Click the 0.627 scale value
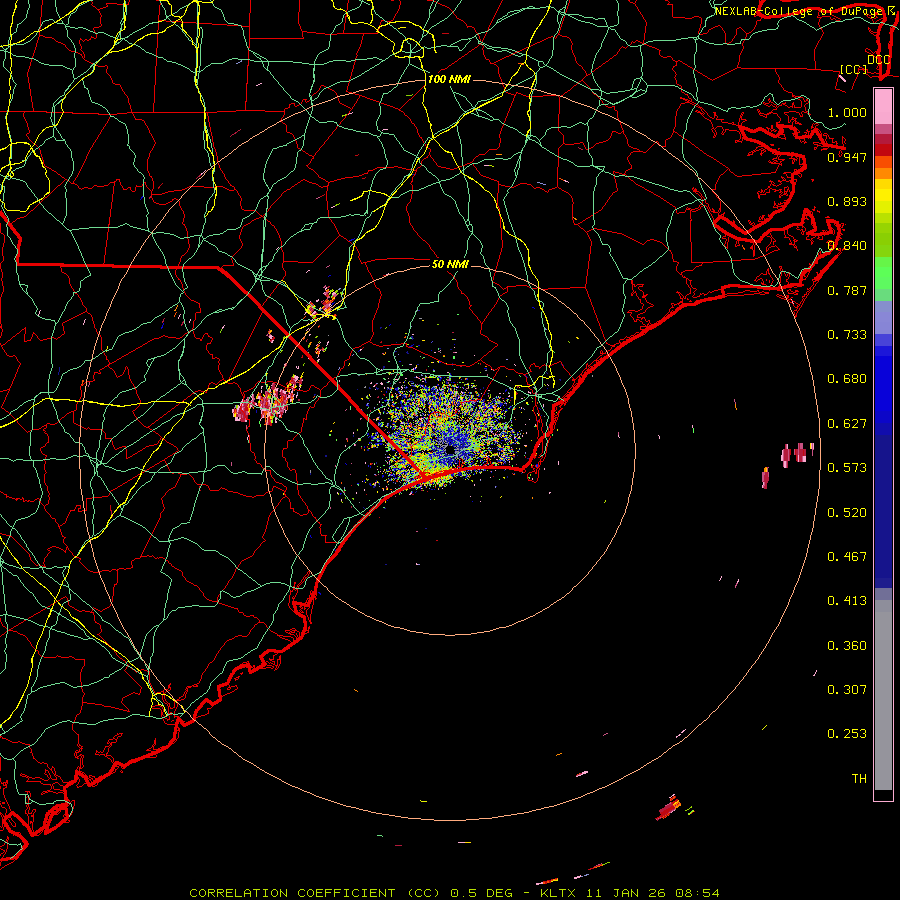The image size is (900, 900). 847,424
